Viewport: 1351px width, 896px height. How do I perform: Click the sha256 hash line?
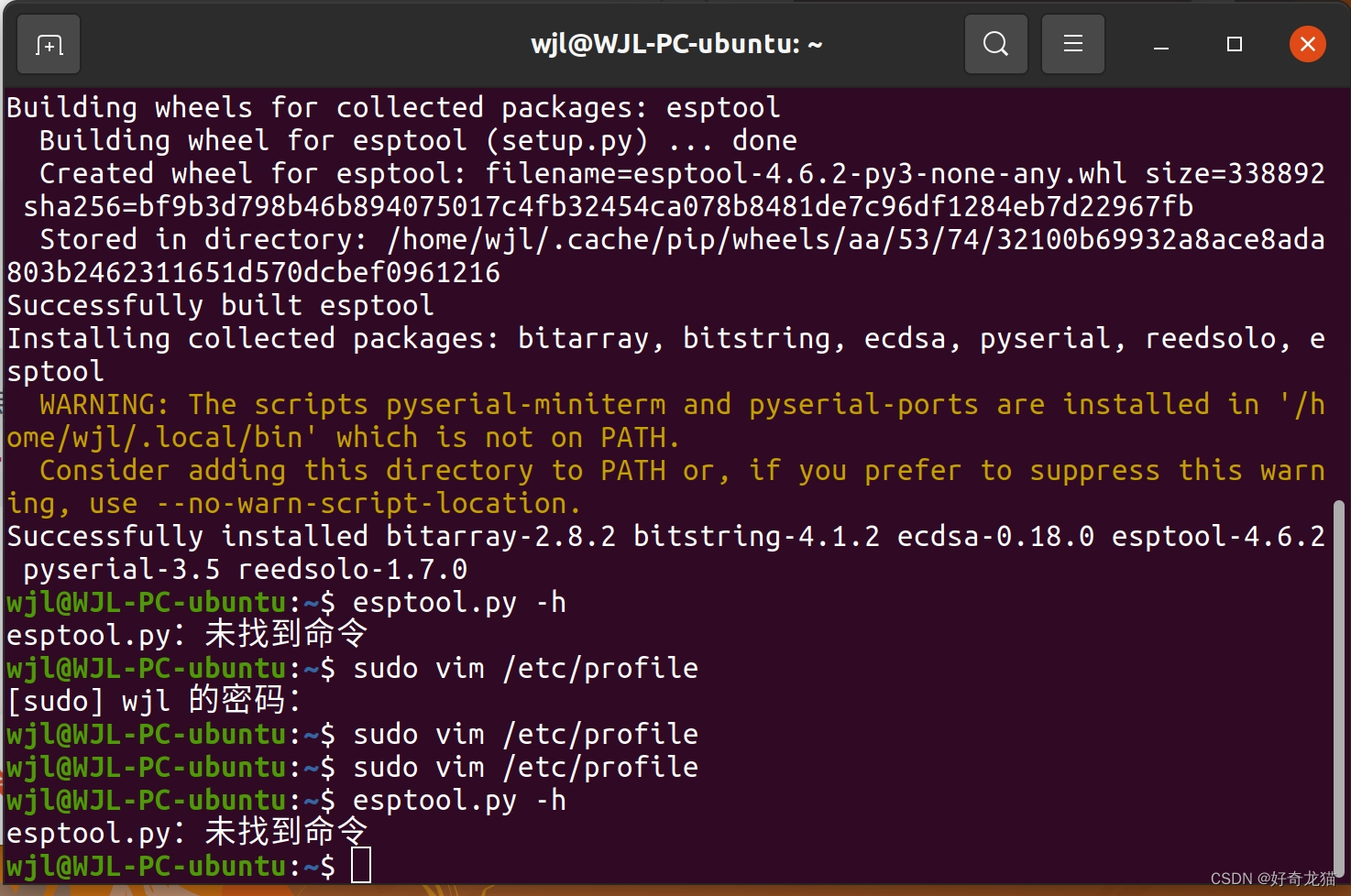click(x=609, y=206)
